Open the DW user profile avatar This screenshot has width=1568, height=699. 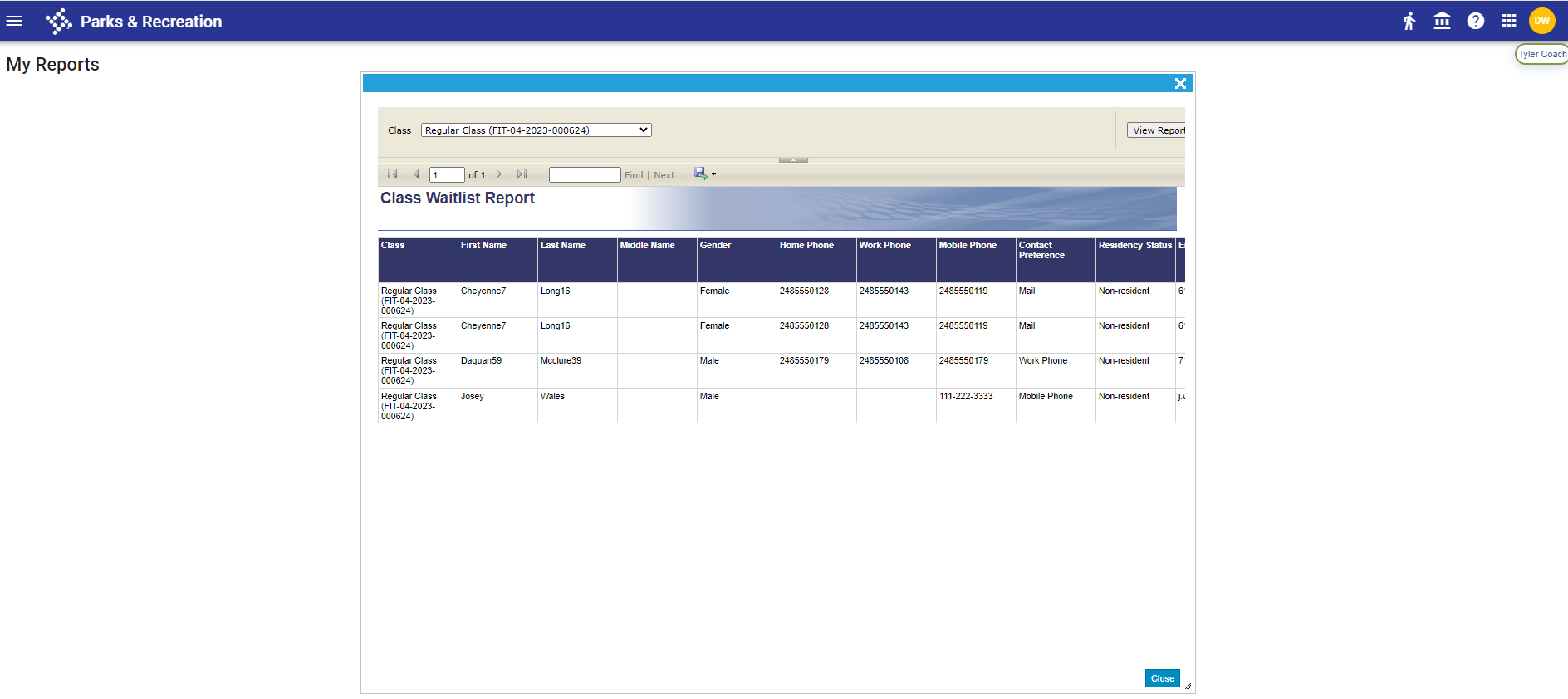tap(1541, 22)
